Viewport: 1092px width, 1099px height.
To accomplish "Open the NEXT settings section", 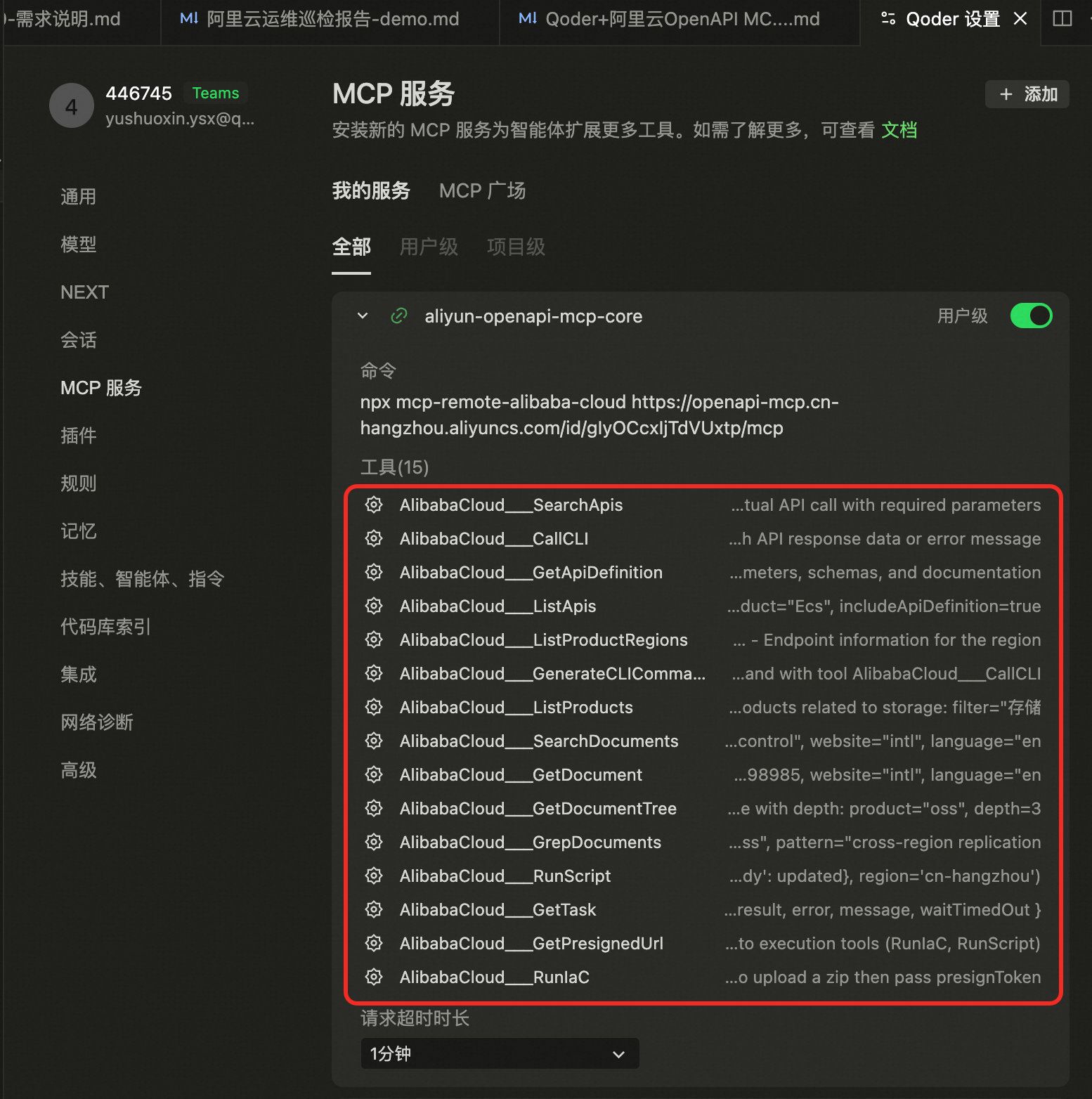I will (84, 292).
